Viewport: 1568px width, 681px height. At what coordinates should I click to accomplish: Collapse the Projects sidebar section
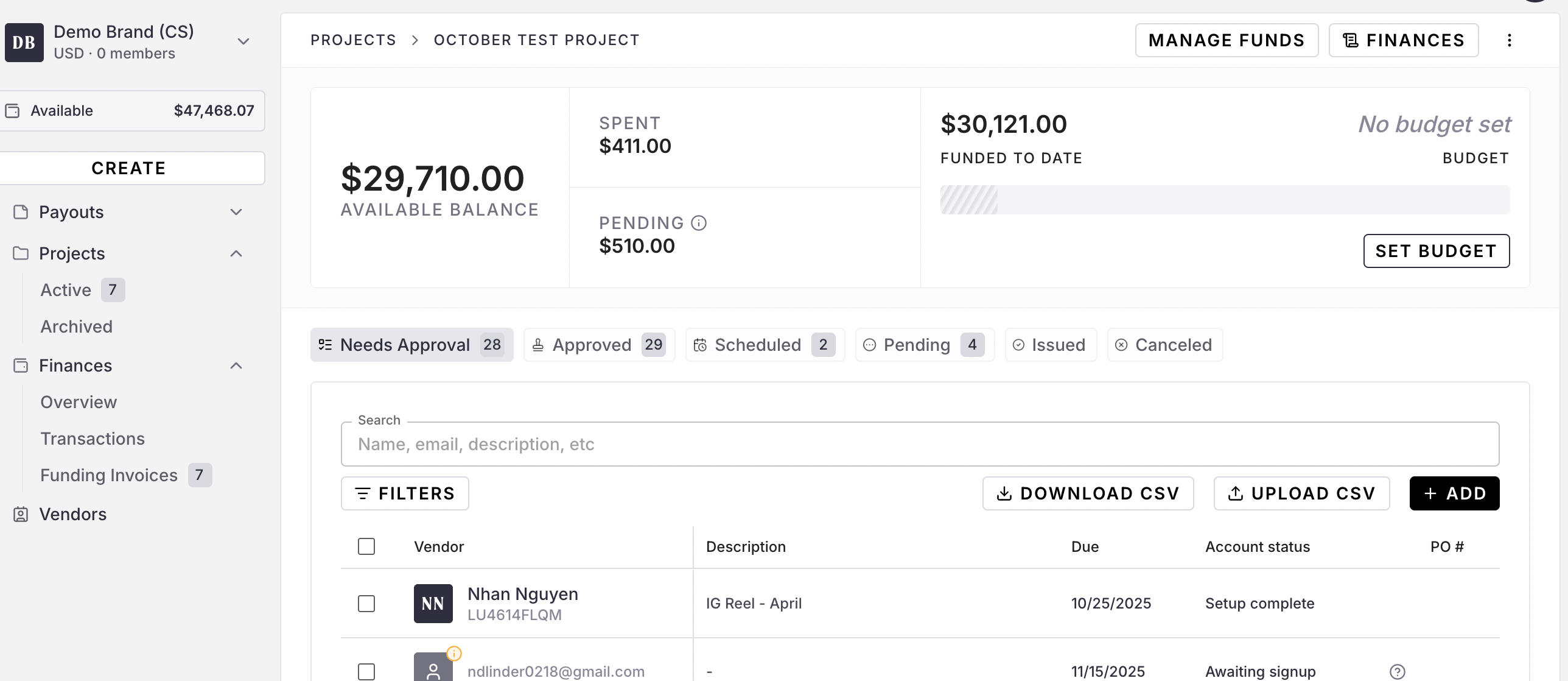[236, 253]
